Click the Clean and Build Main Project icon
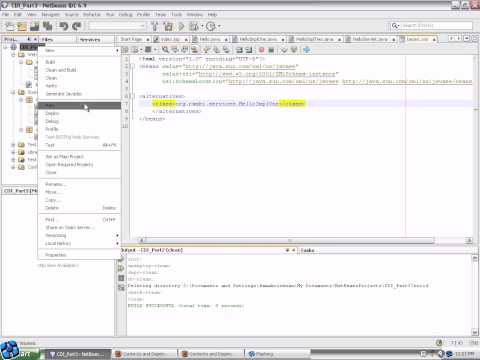This screenshot has width=480, height=360. click(168, 26)
